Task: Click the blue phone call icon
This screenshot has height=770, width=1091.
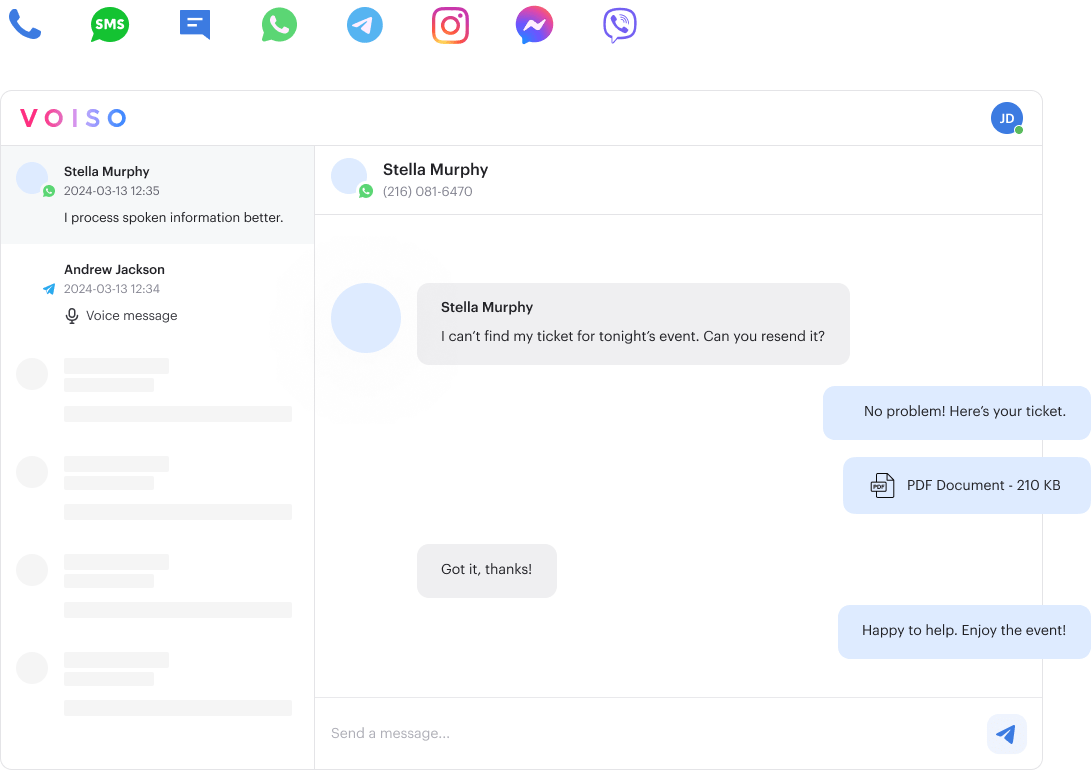Action: 25,25
